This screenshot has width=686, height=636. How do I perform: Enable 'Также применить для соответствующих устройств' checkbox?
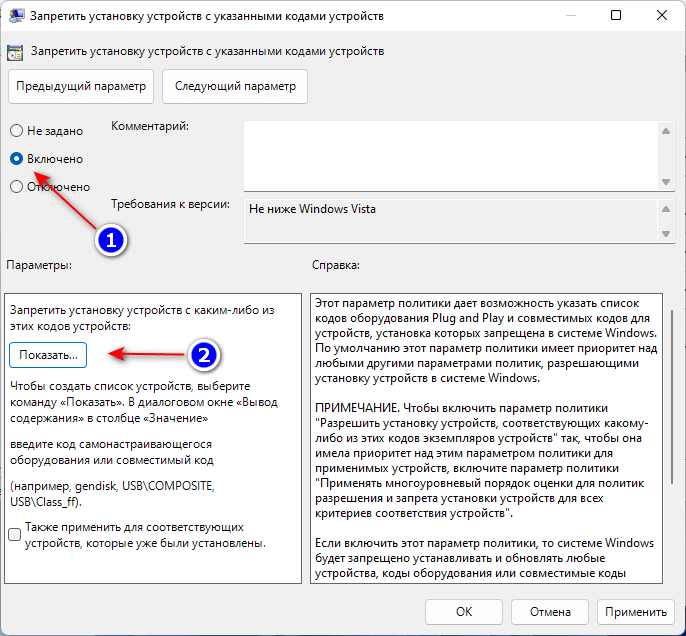coord(14,535)
